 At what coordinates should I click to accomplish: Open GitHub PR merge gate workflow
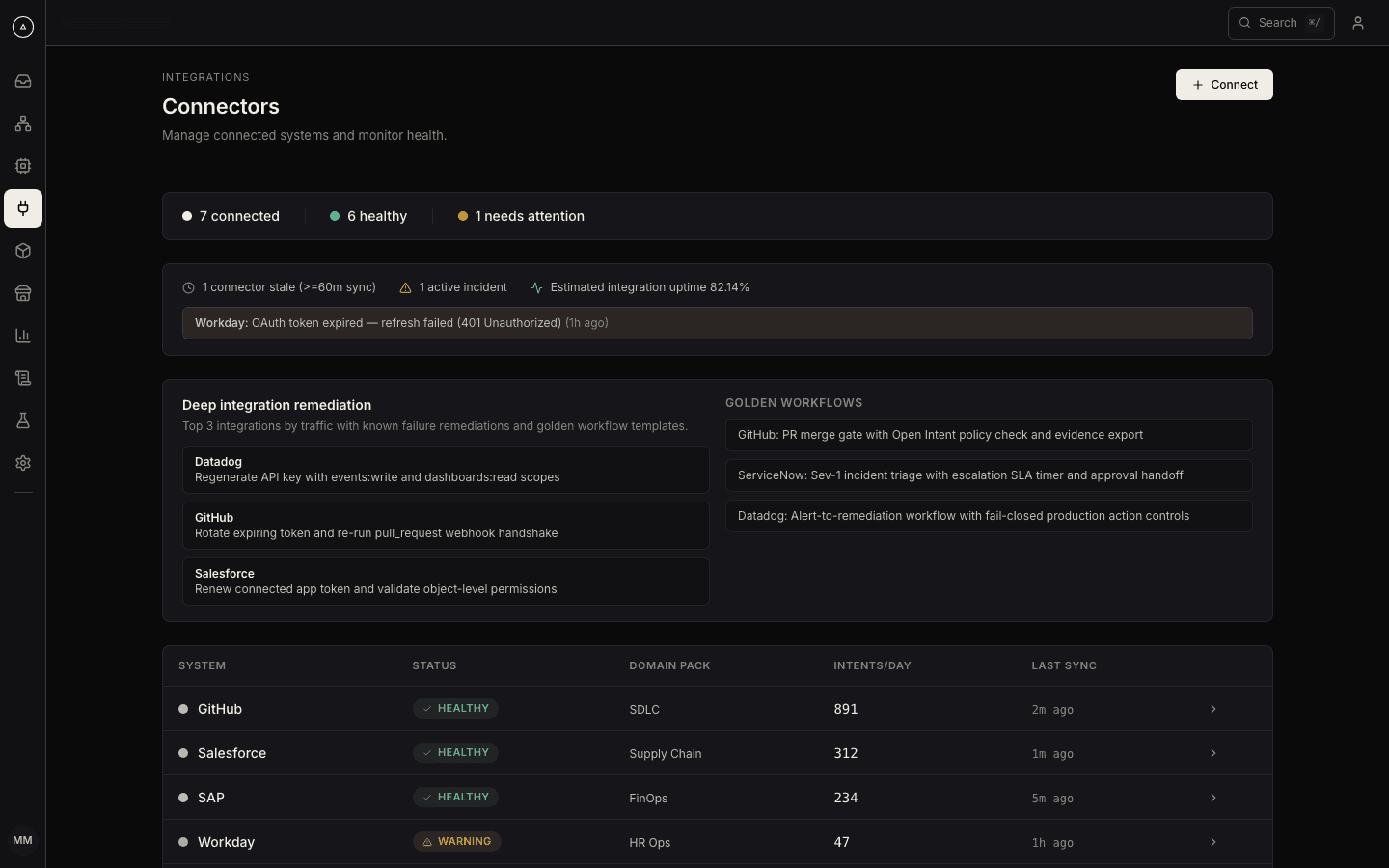[989, 435]
